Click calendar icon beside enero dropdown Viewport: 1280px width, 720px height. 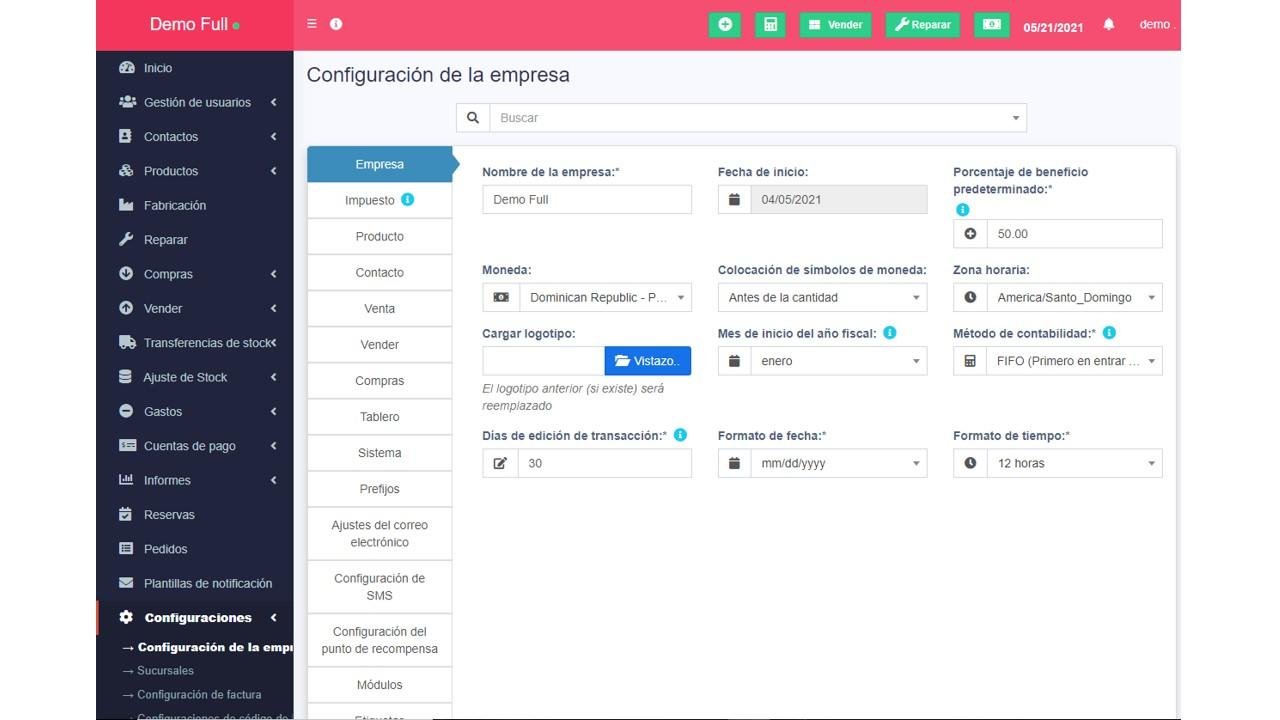pyautogui.click(x=734, y=361)
